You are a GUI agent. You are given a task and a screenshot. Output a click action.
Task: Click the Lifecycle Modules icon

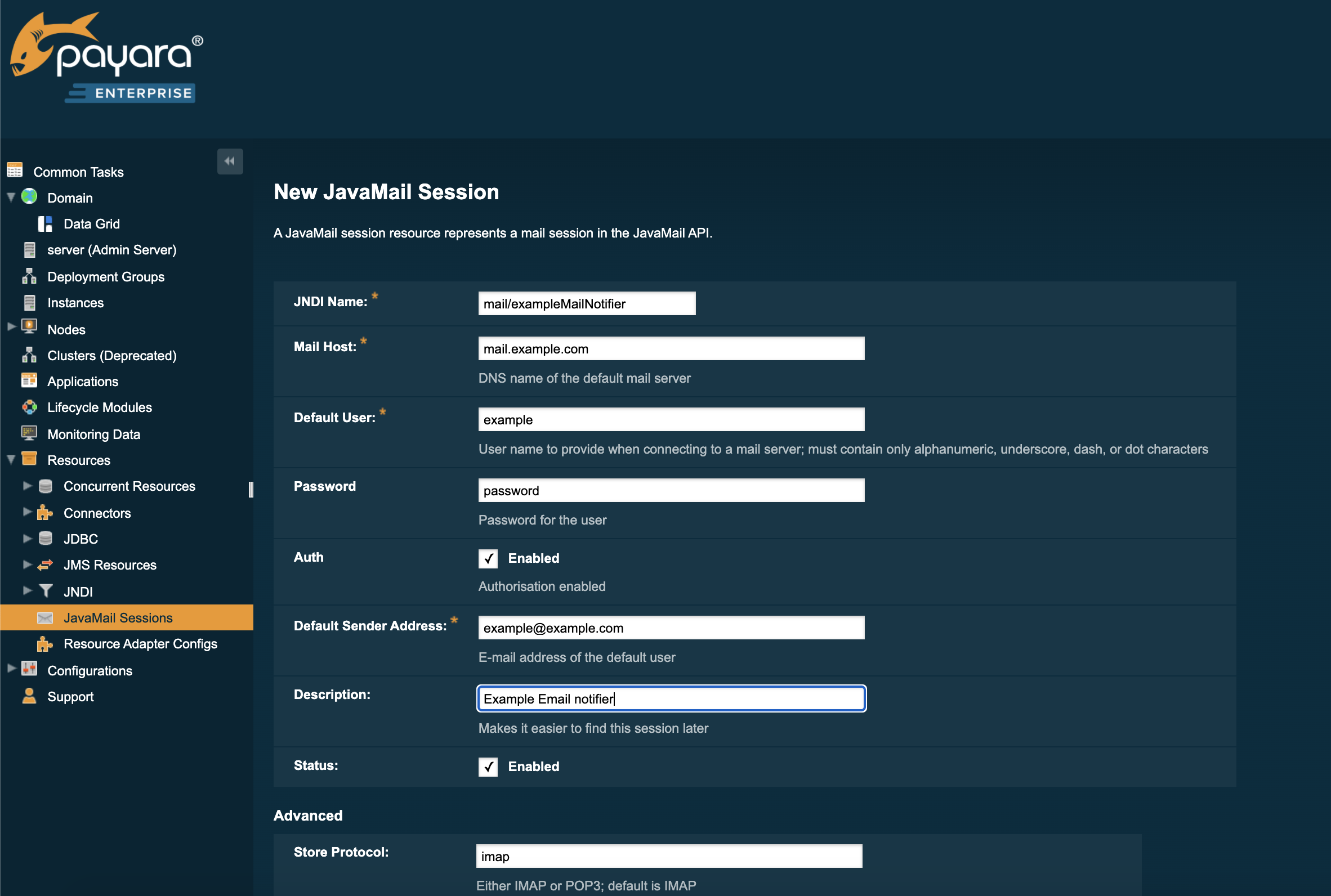pos(30,407)
